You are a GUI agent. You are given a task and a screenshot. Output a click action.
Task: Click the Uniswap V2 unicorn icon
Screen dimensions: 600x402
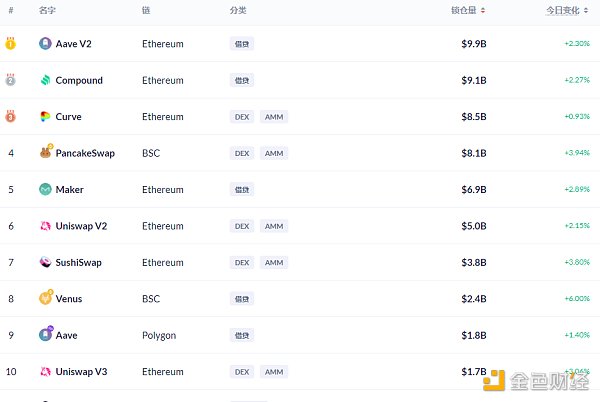pos(45,226)
